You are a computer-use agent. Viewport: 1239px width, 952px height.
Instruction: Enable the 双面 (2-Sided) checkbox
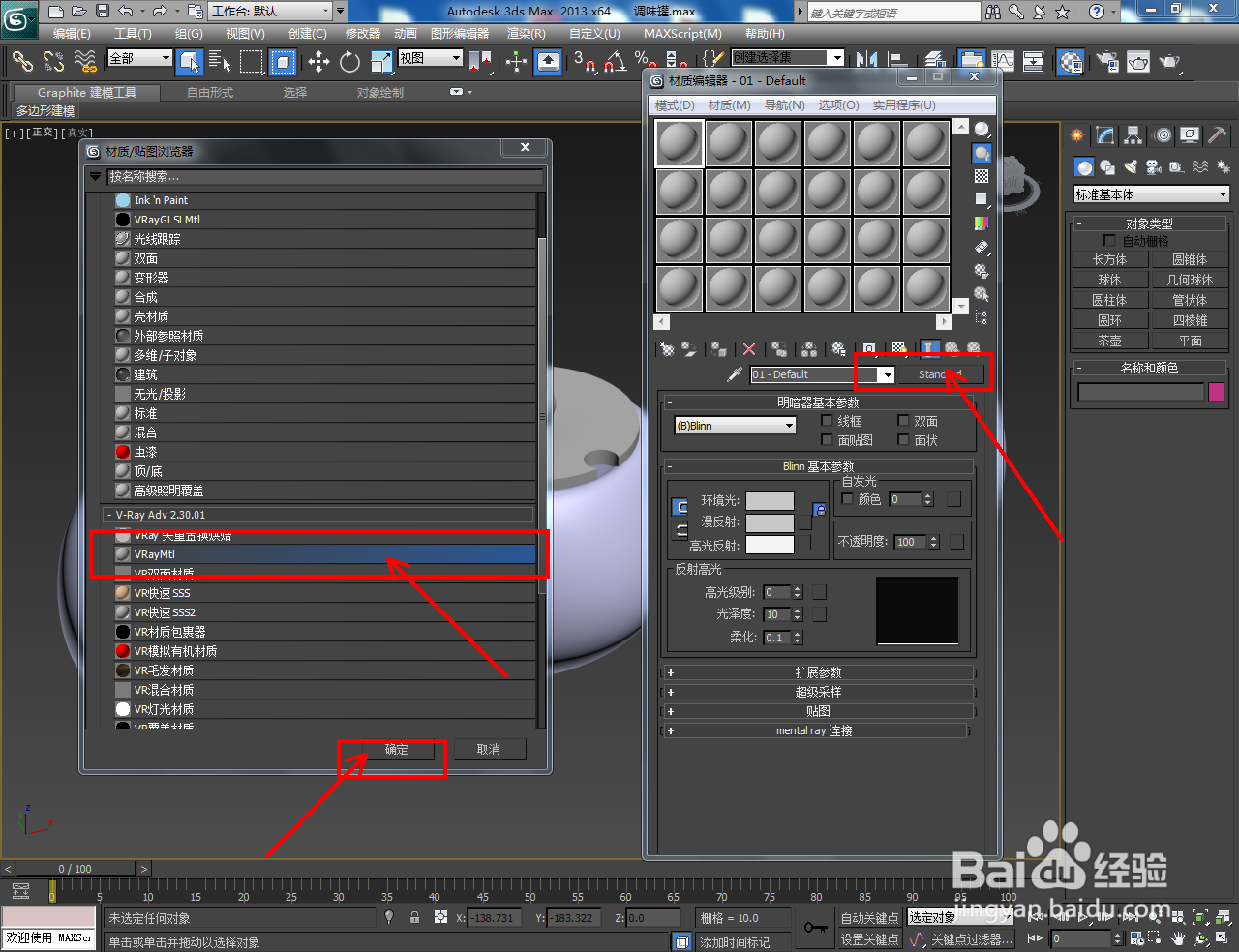coord(903,421)
